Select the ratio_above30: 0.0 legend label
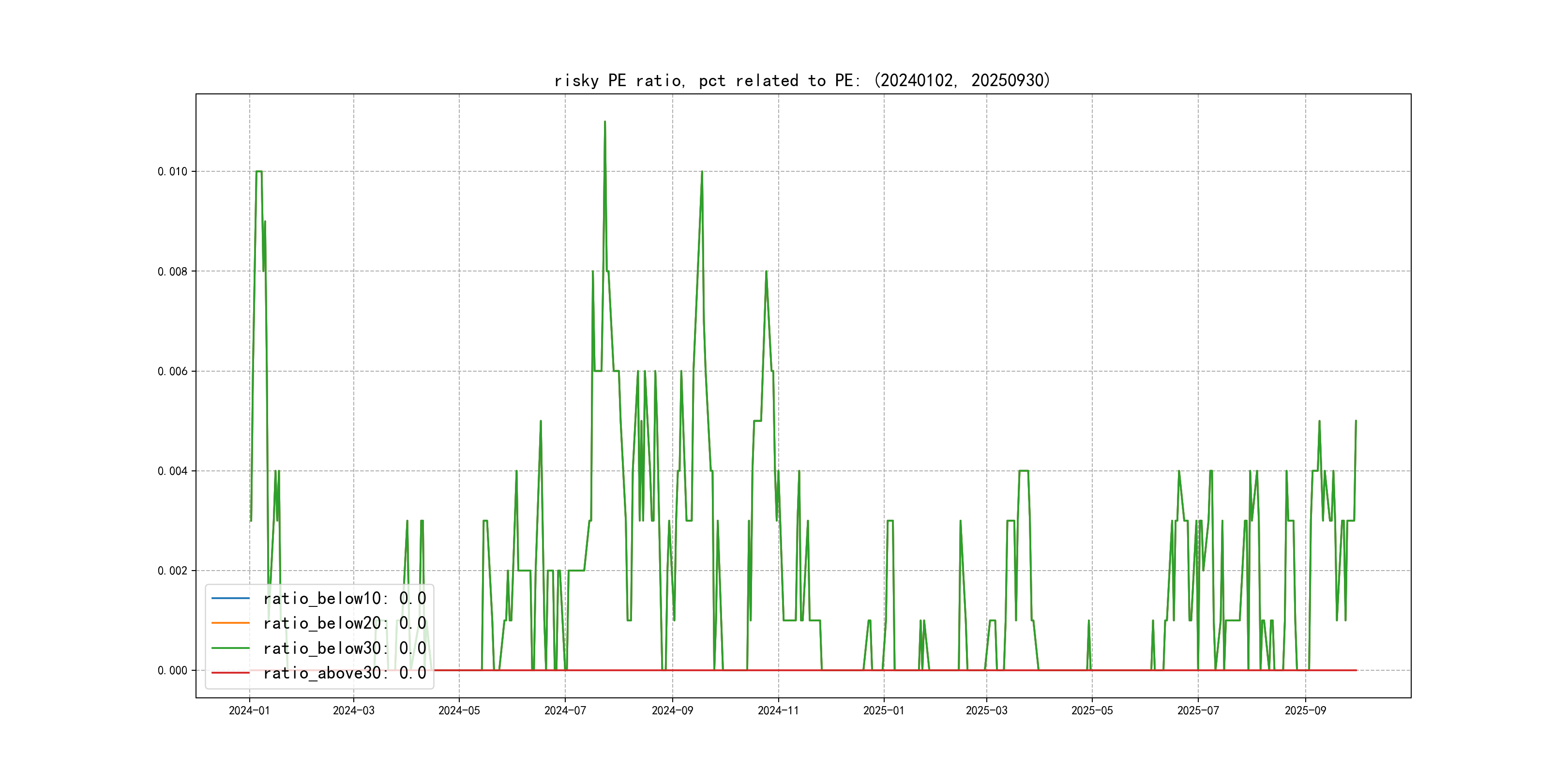The image size is (1568, 784). tap(345, 673)
